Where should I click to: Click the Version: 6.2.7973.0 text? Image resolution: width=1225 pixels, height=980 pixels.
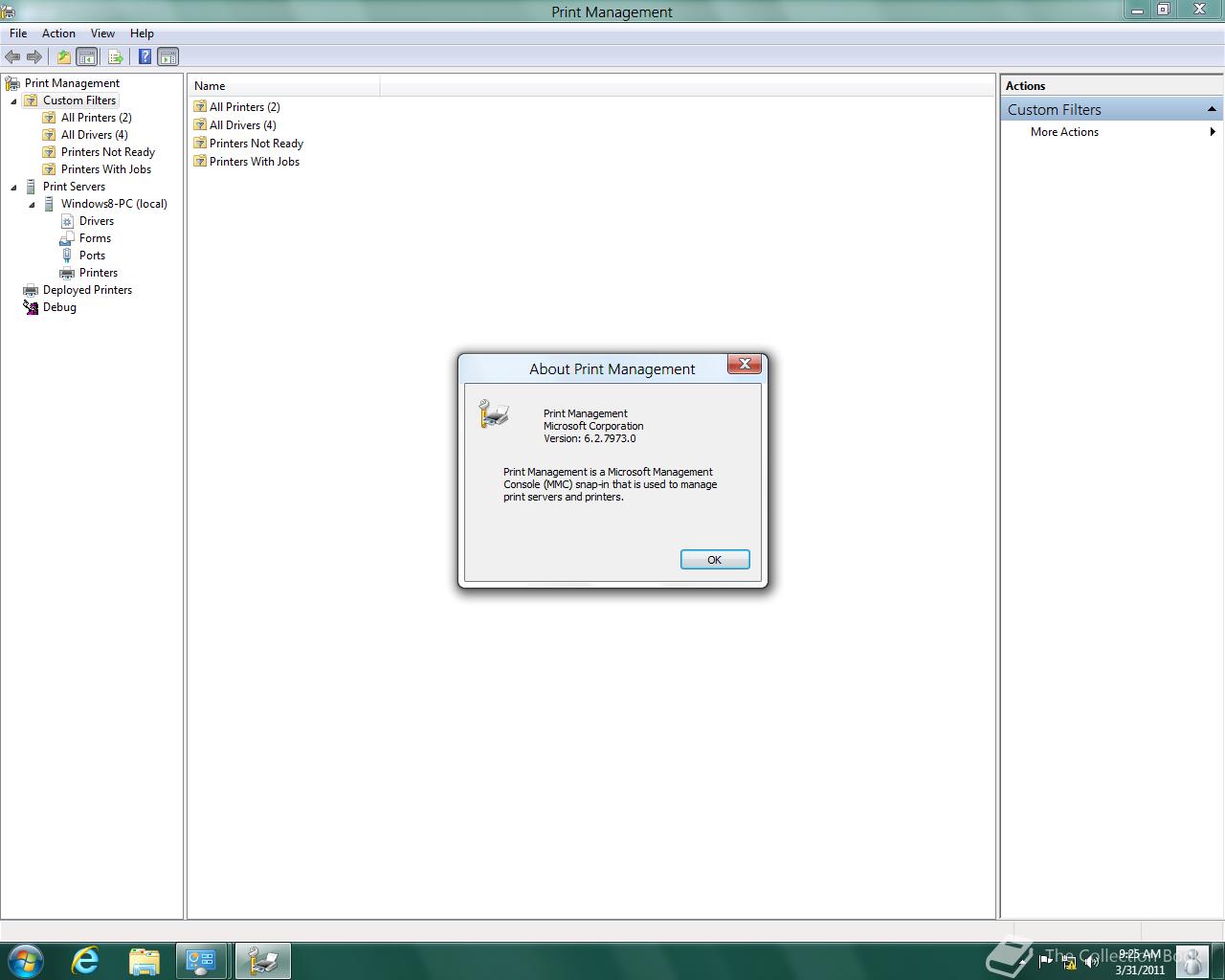coord(590,439)
